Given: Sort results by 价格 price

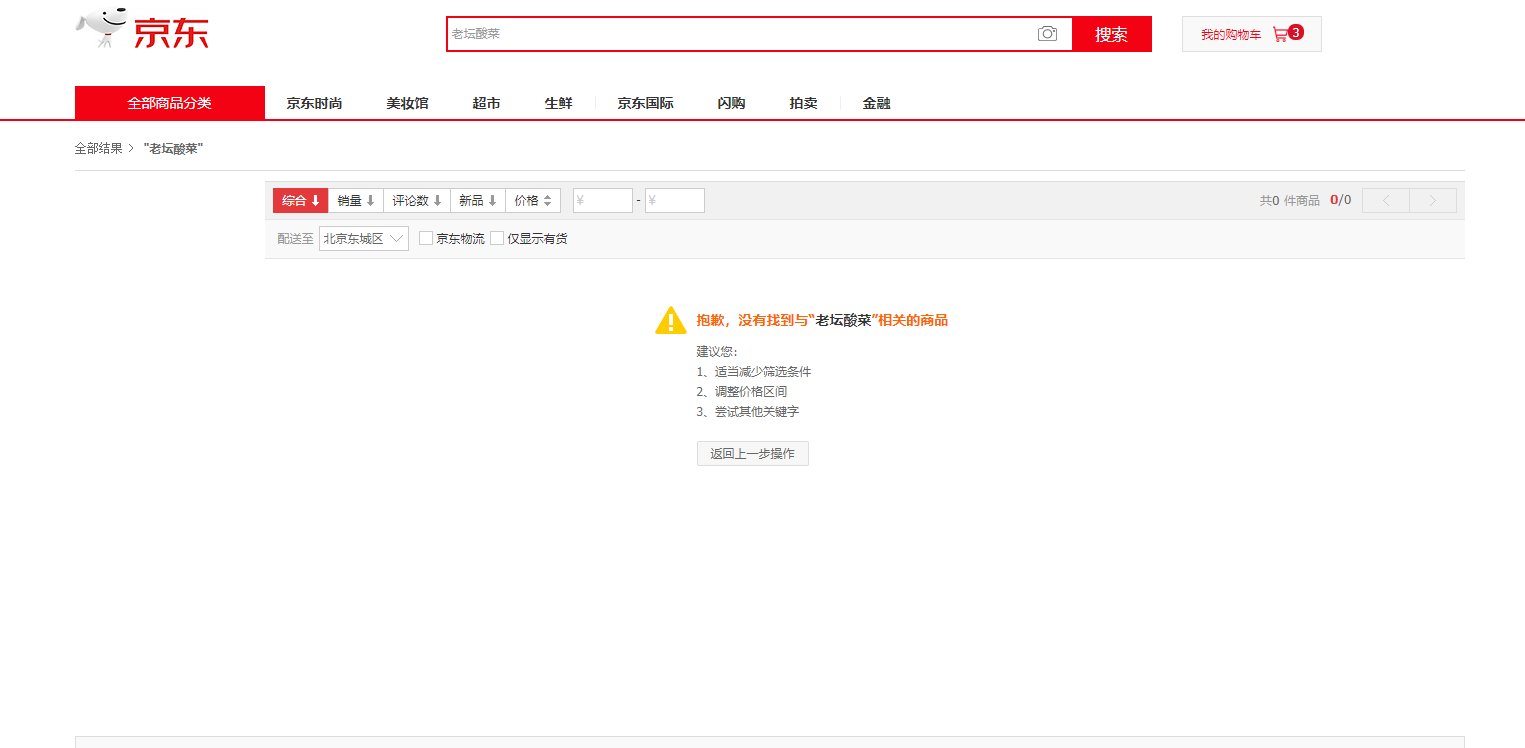Looking at the screenshot, I should tap(533, 201).
